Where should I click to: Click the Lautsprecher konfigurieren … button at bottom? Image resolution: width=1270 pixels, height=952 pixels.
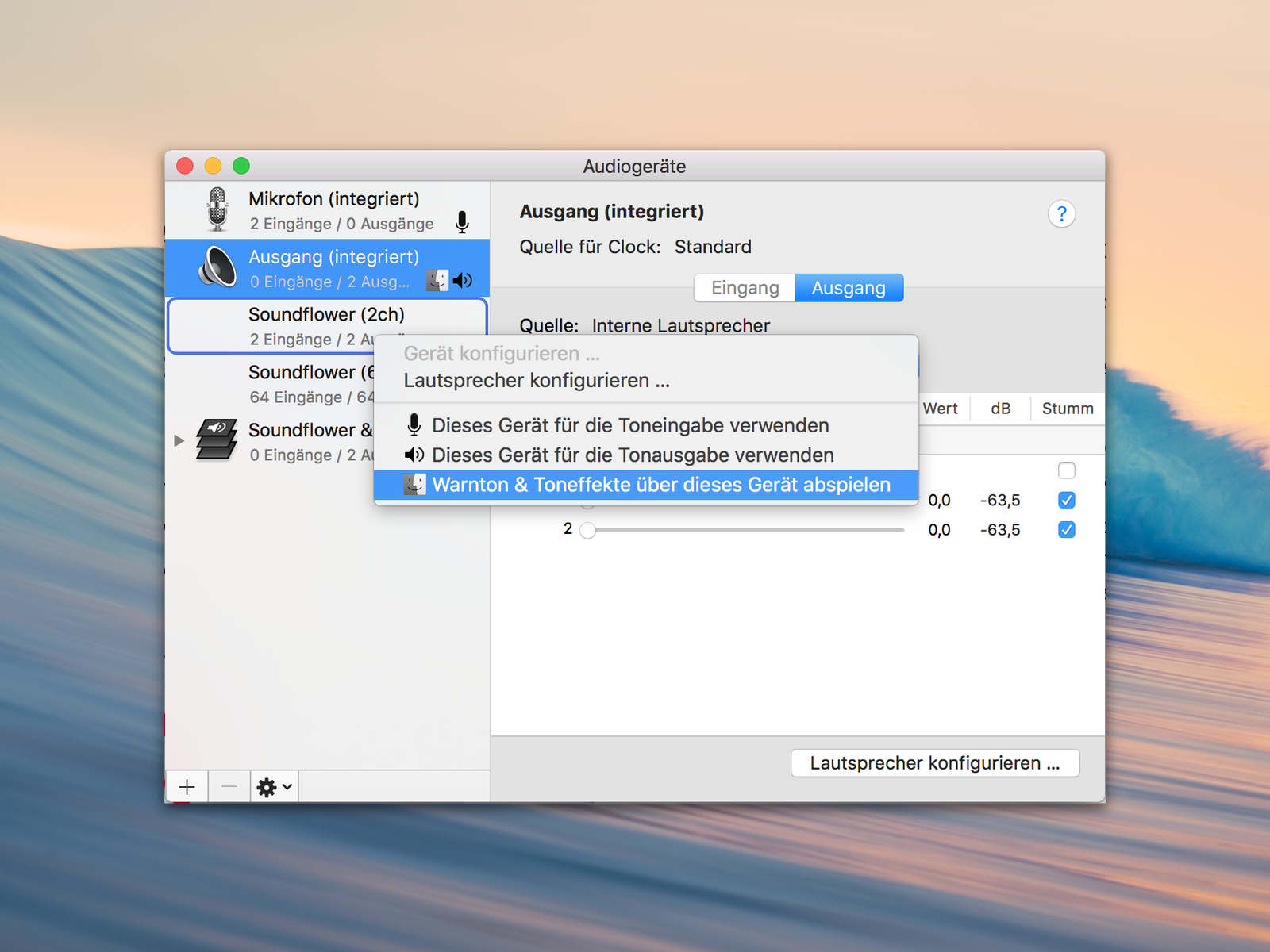pos(935,763)
